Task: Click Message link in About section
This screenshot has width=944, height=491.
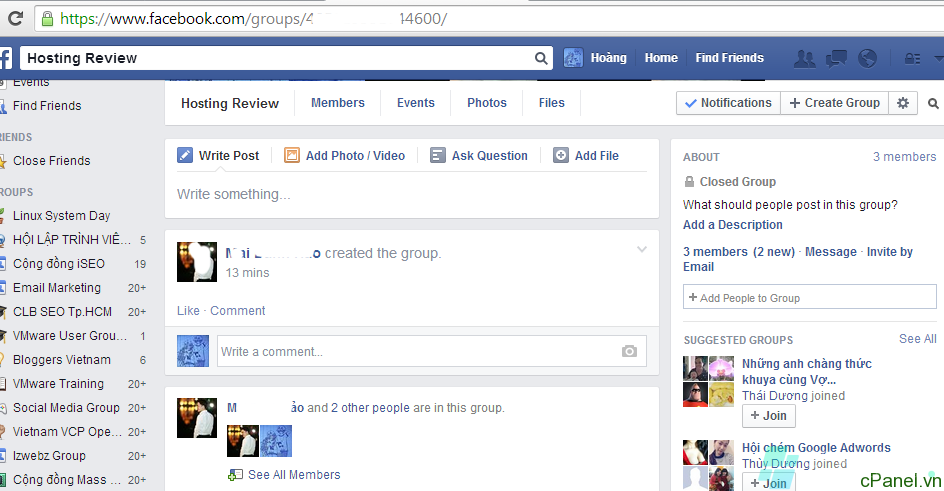Action: tap(831, 252)
